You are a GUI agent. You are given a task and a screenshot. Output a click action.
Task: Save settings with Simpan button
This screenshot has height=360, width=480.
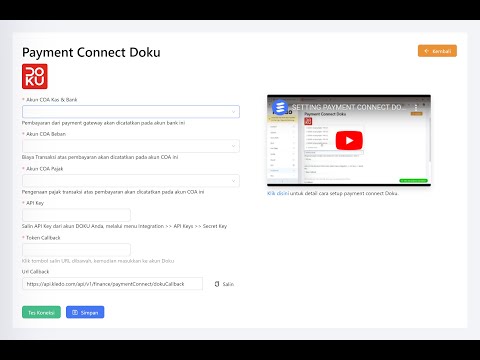[x=85, y=312]
